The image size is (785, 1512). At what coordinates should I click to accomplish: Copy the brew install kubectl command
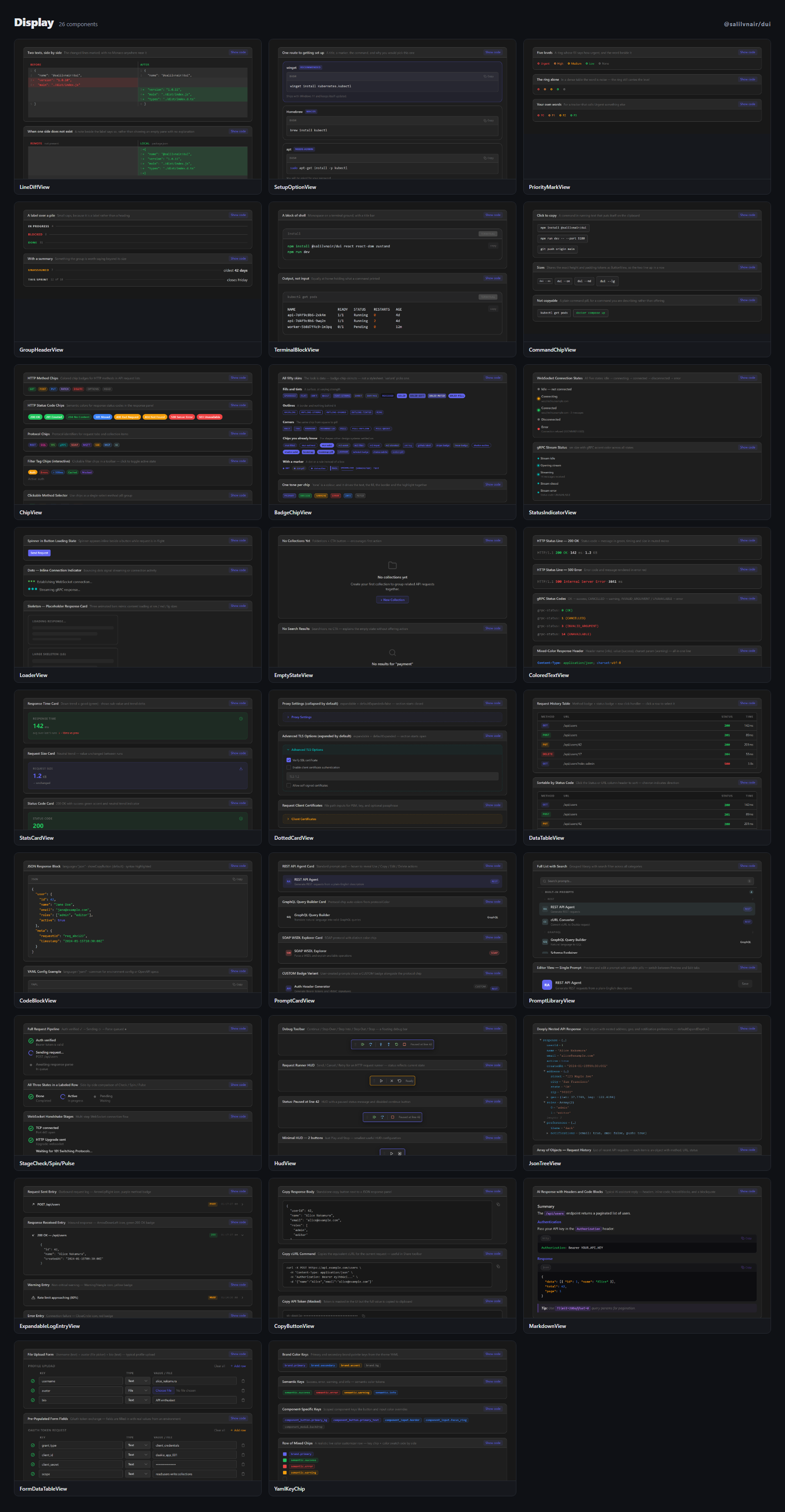tap(489, 121)
